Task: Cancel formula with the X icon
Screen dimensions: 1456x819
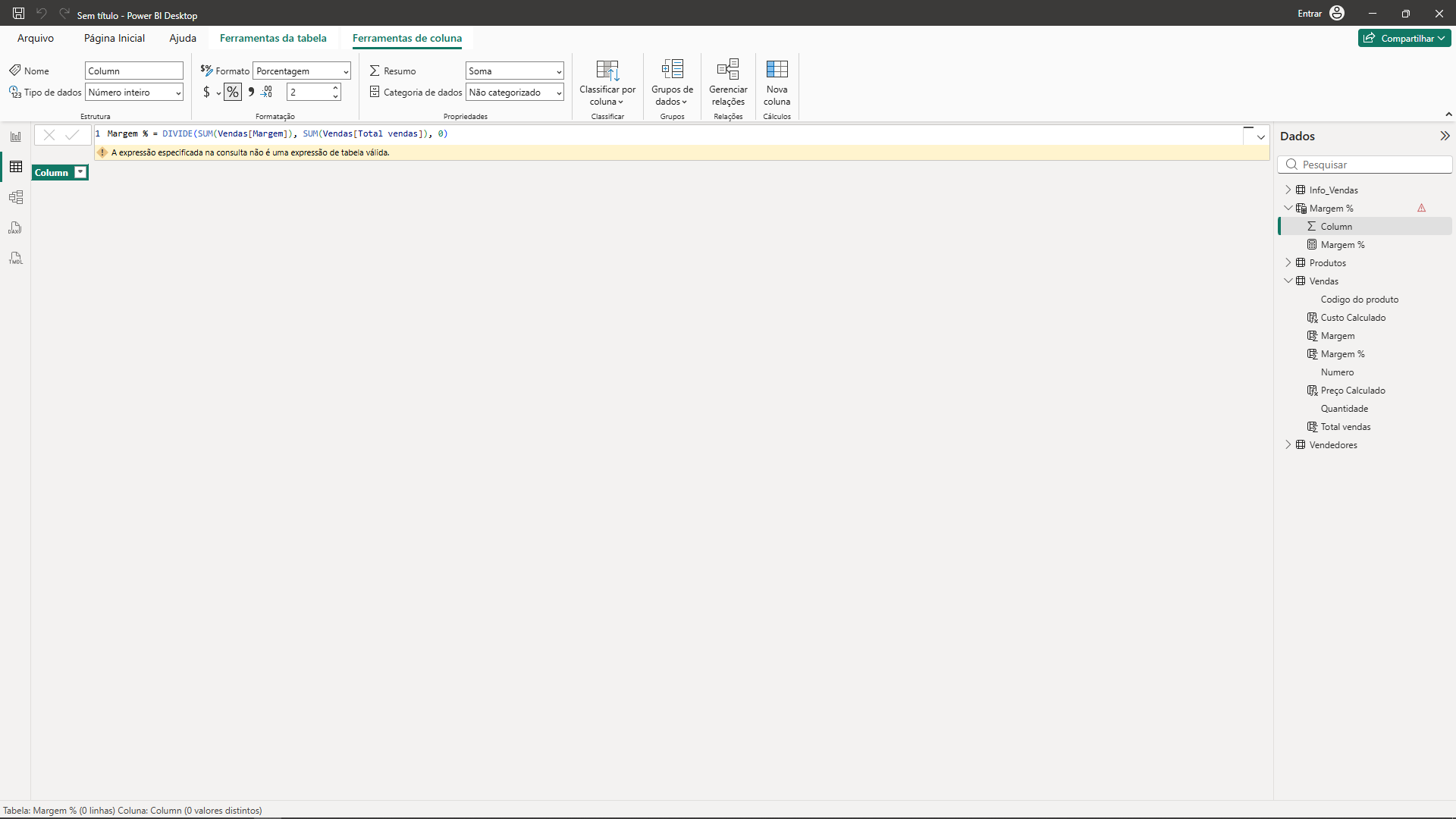Action: tap(49, 135)
